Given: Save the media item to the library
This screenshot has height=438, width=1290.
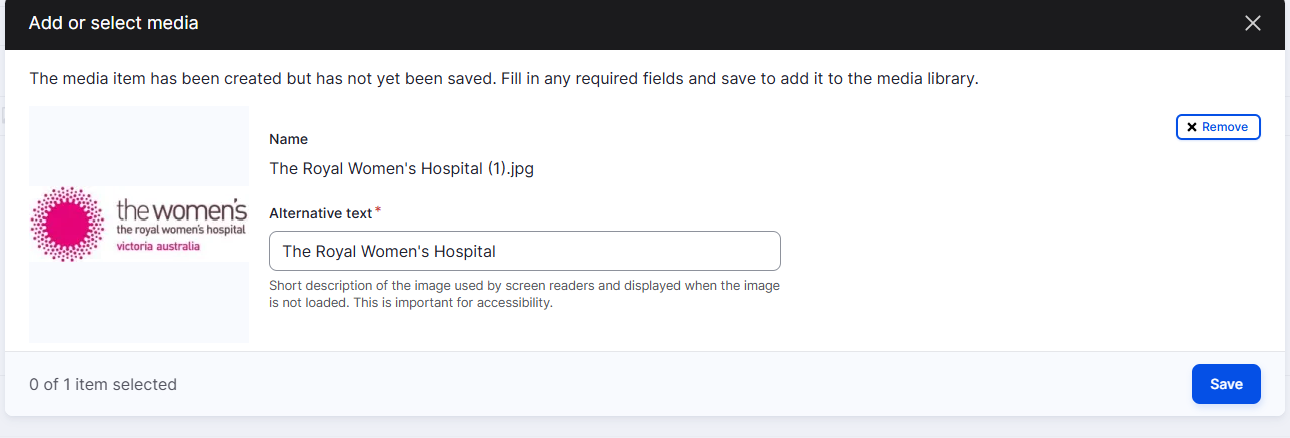Looking at the screenshot, I should pyautogui.click(x=1226, y=384).
